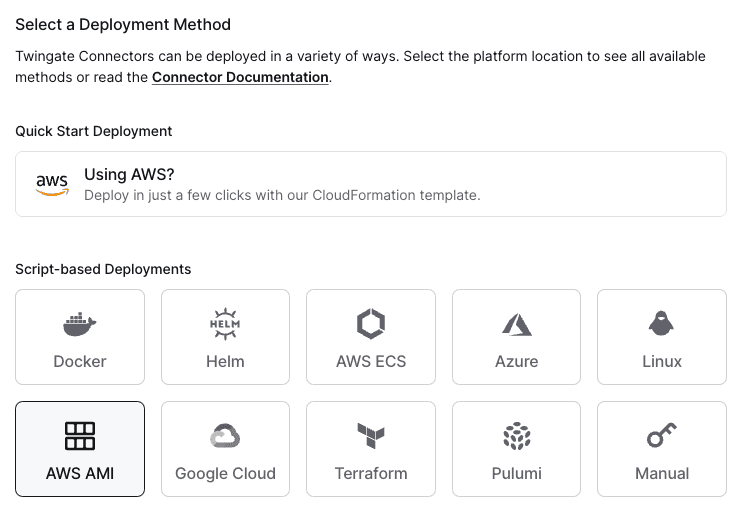
Task: Choose the Terraform logo icon
Action: (371, 436)
